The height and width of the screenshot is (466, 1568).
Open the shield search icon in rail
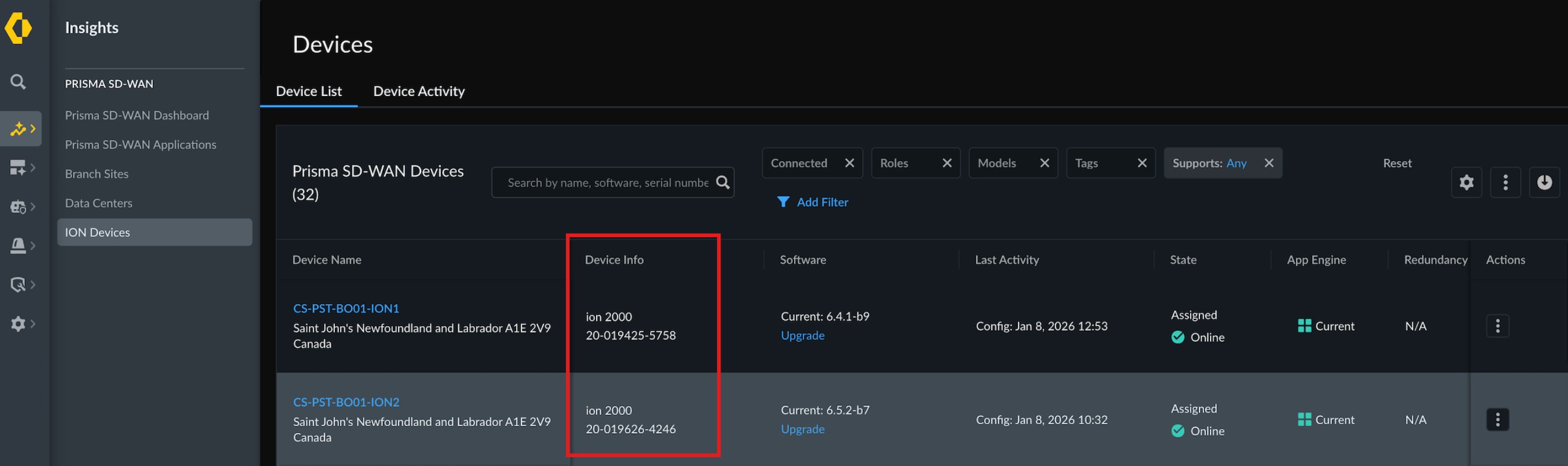18,285
